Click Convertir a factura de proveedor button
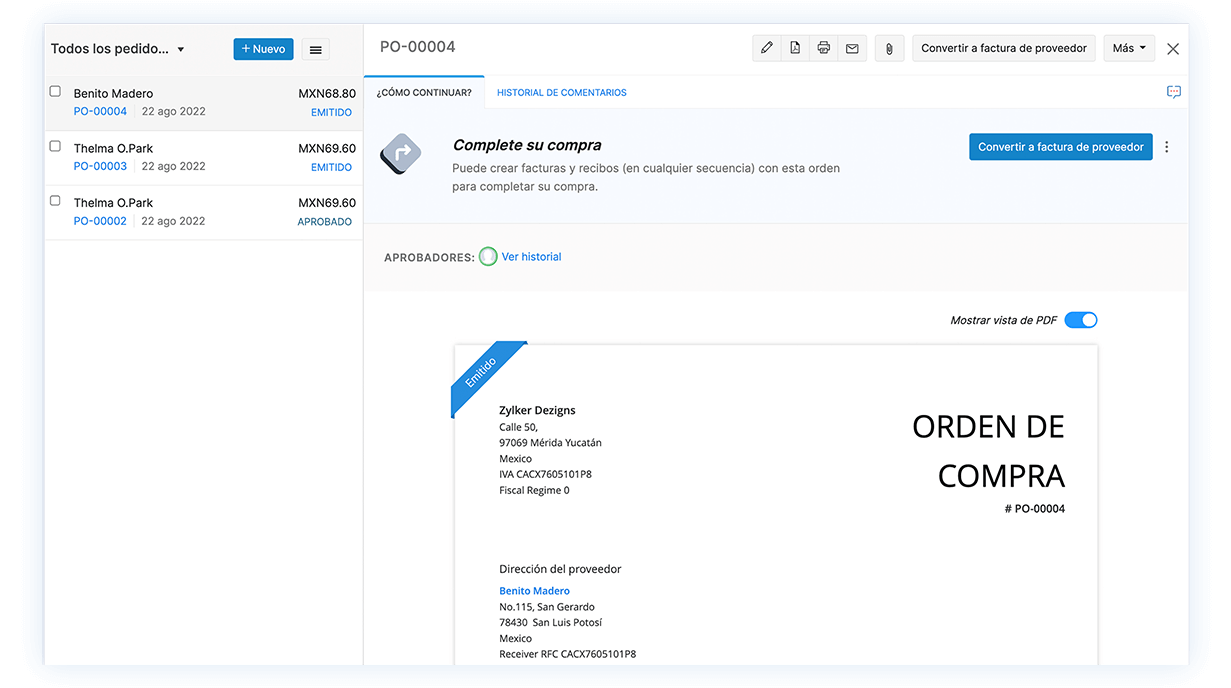This screenshot has height=688, width=1231. click(1060, 146)
